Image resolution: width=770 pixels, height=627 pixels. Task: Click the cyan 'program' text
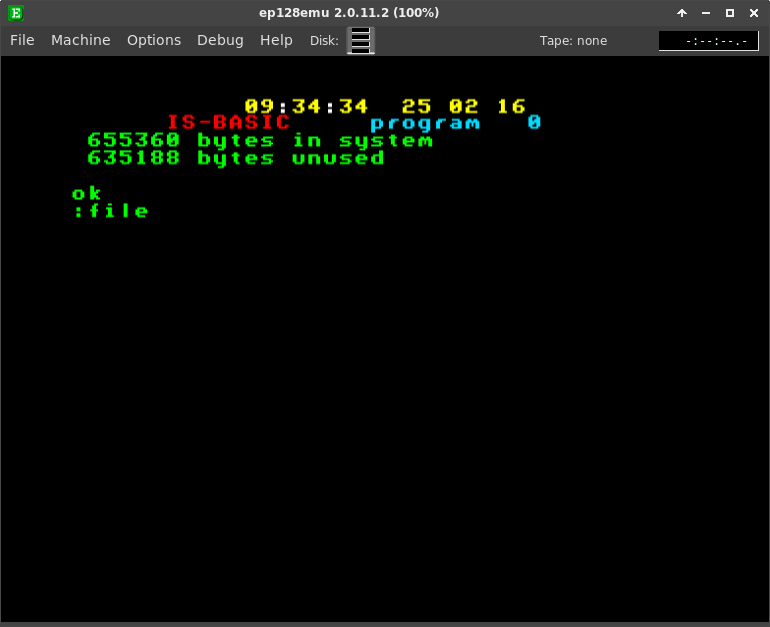[x=425, y=123]
